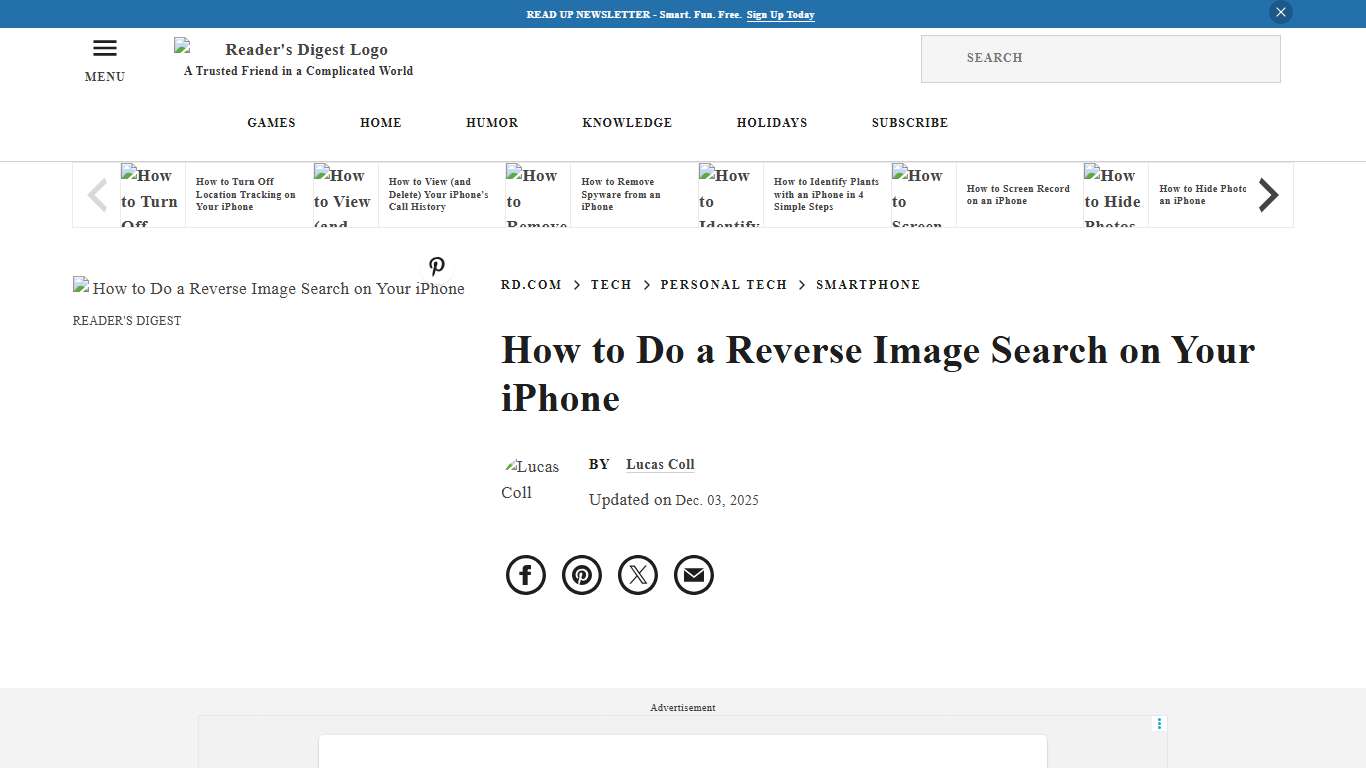Share the article via email
The image size is (1366, 768).
click(693, 574)
